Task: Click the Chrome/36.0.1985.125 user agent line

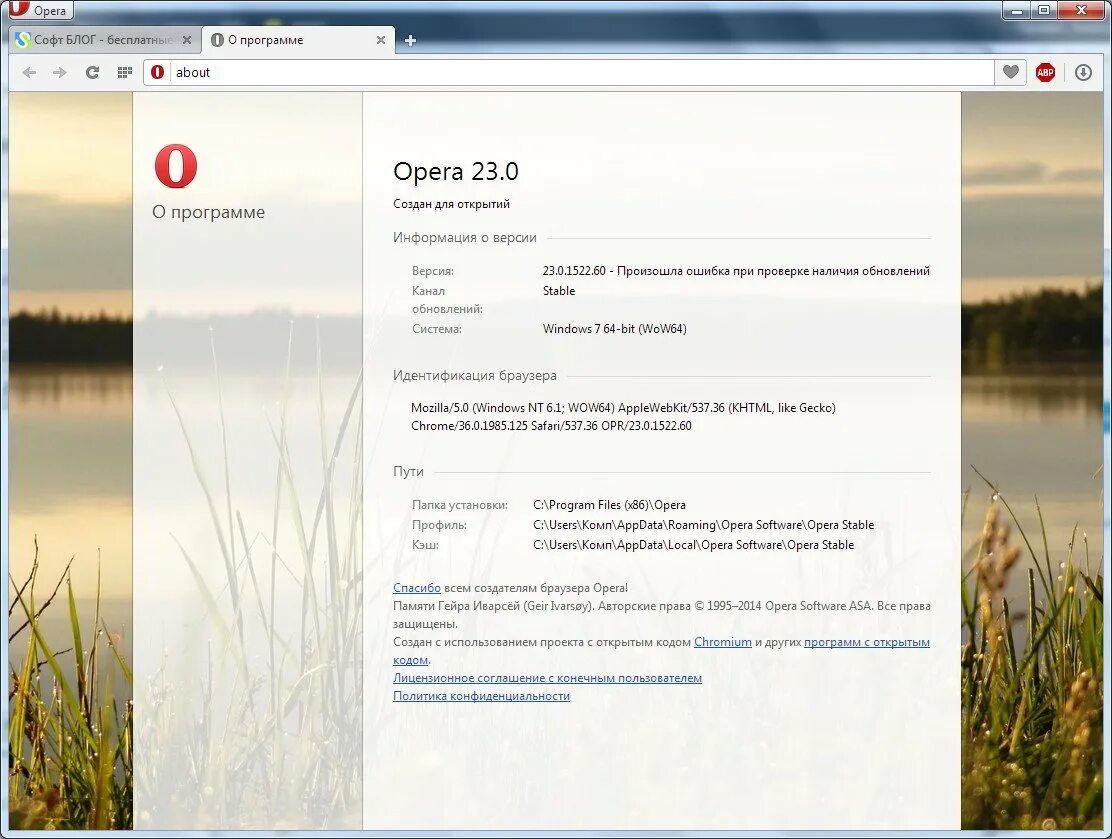Action: (551, 426)
